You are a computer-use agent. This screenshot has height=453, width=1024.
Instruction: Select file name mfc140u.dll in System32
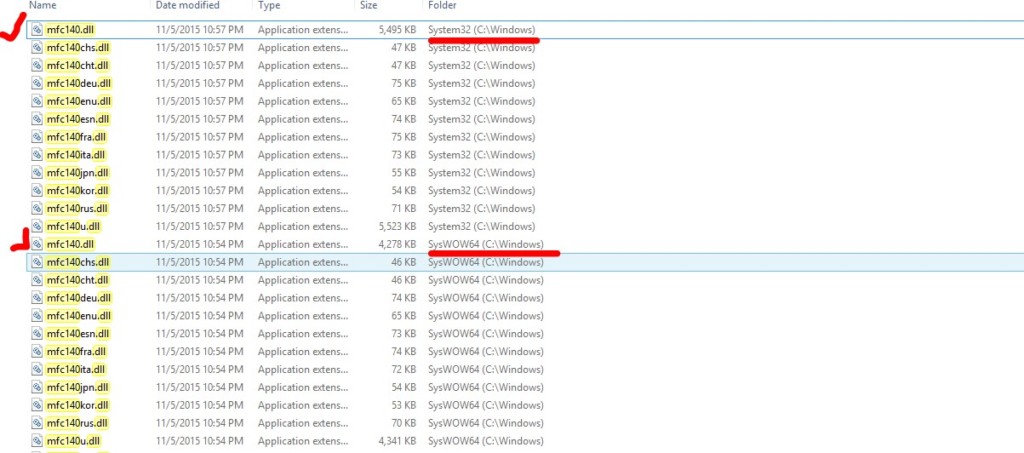[73, 226]
